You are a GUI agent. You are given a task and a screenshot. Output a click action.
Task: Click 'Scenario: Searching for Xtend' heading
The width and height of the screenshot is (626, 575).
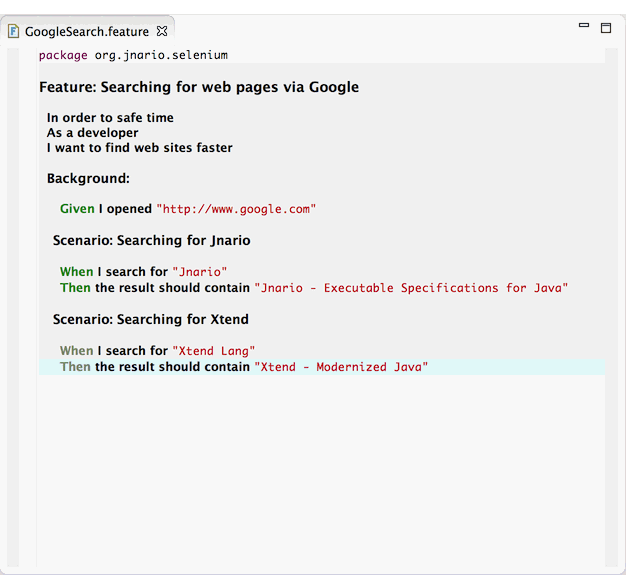(151, 319)
